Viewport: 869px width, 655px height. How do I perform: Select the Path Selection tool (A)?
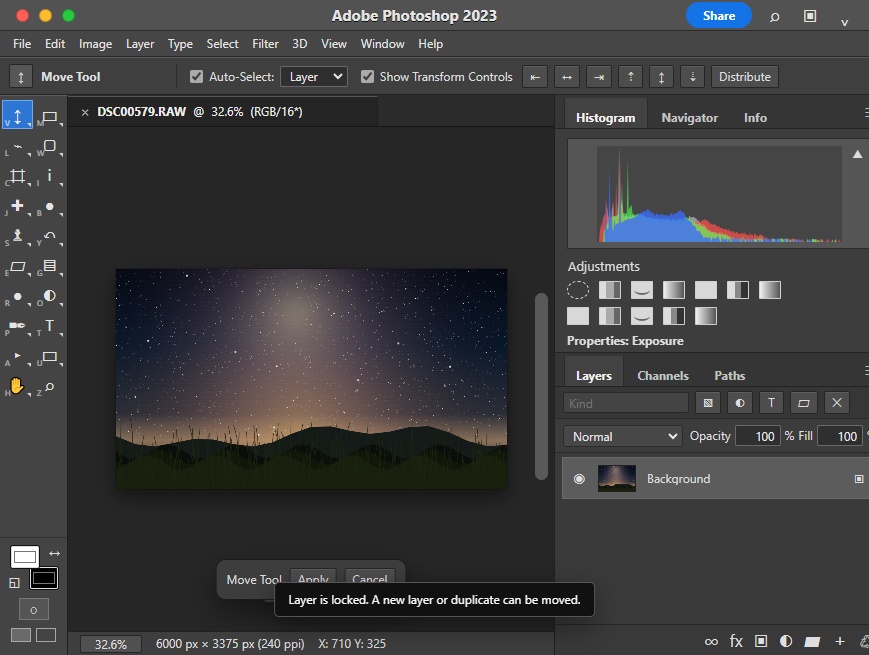(x=18, y=356)
